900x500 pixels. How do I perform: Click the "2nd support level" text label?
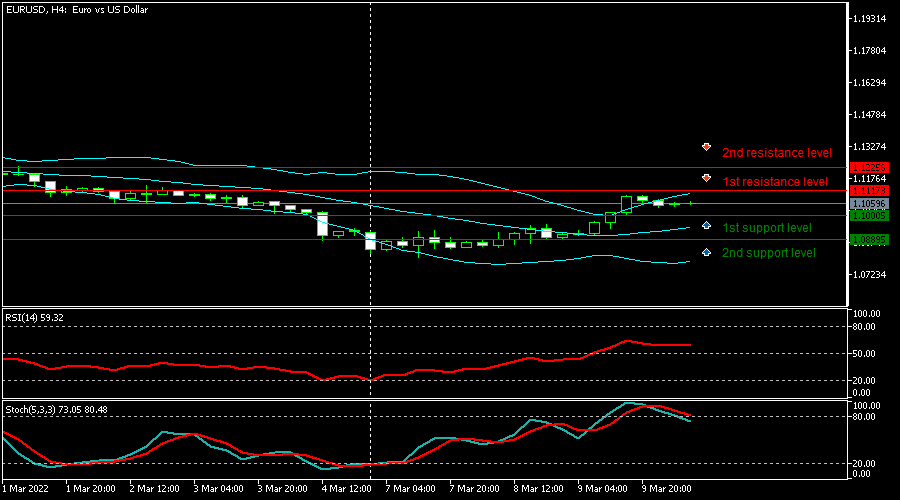click(x=768, y=253)
